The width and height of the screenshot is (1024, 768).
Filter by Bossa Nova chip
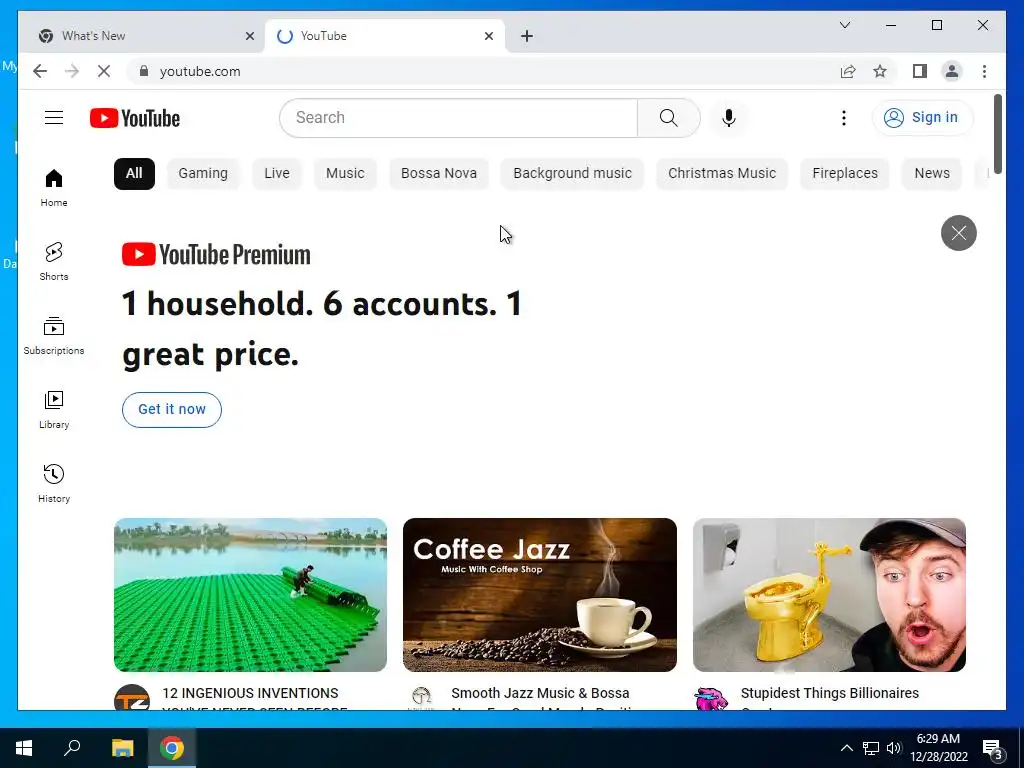[x=439, y=174]
